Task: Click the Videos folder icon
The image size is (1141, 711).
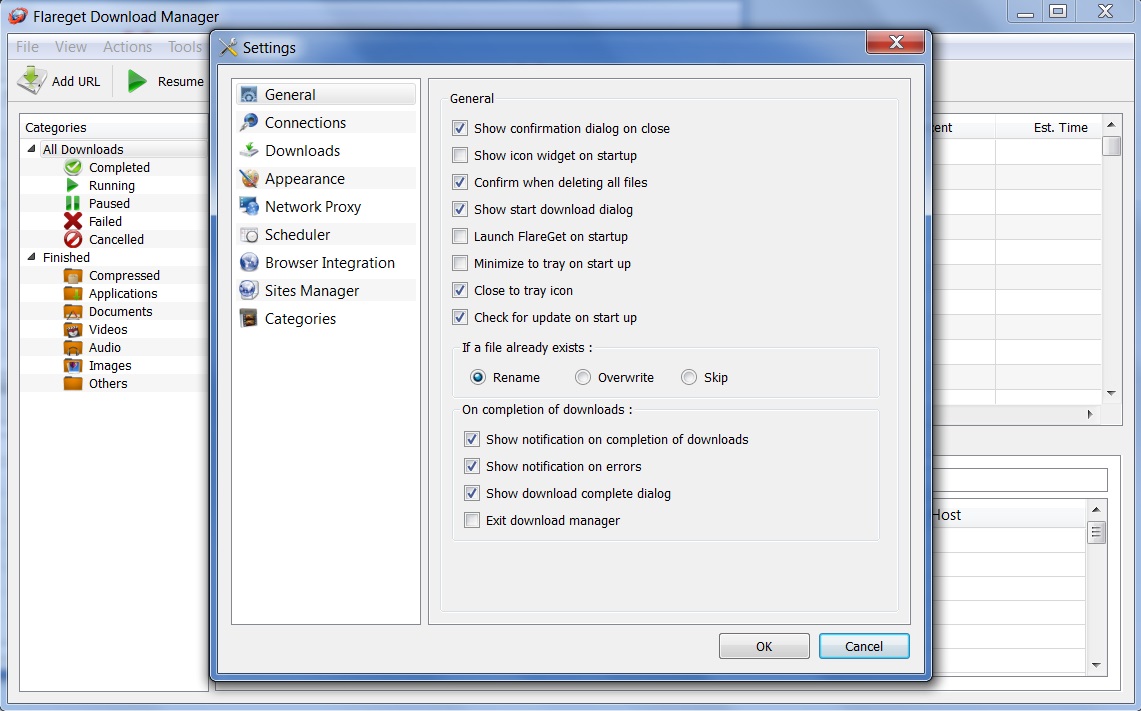Action: [73, 329]
